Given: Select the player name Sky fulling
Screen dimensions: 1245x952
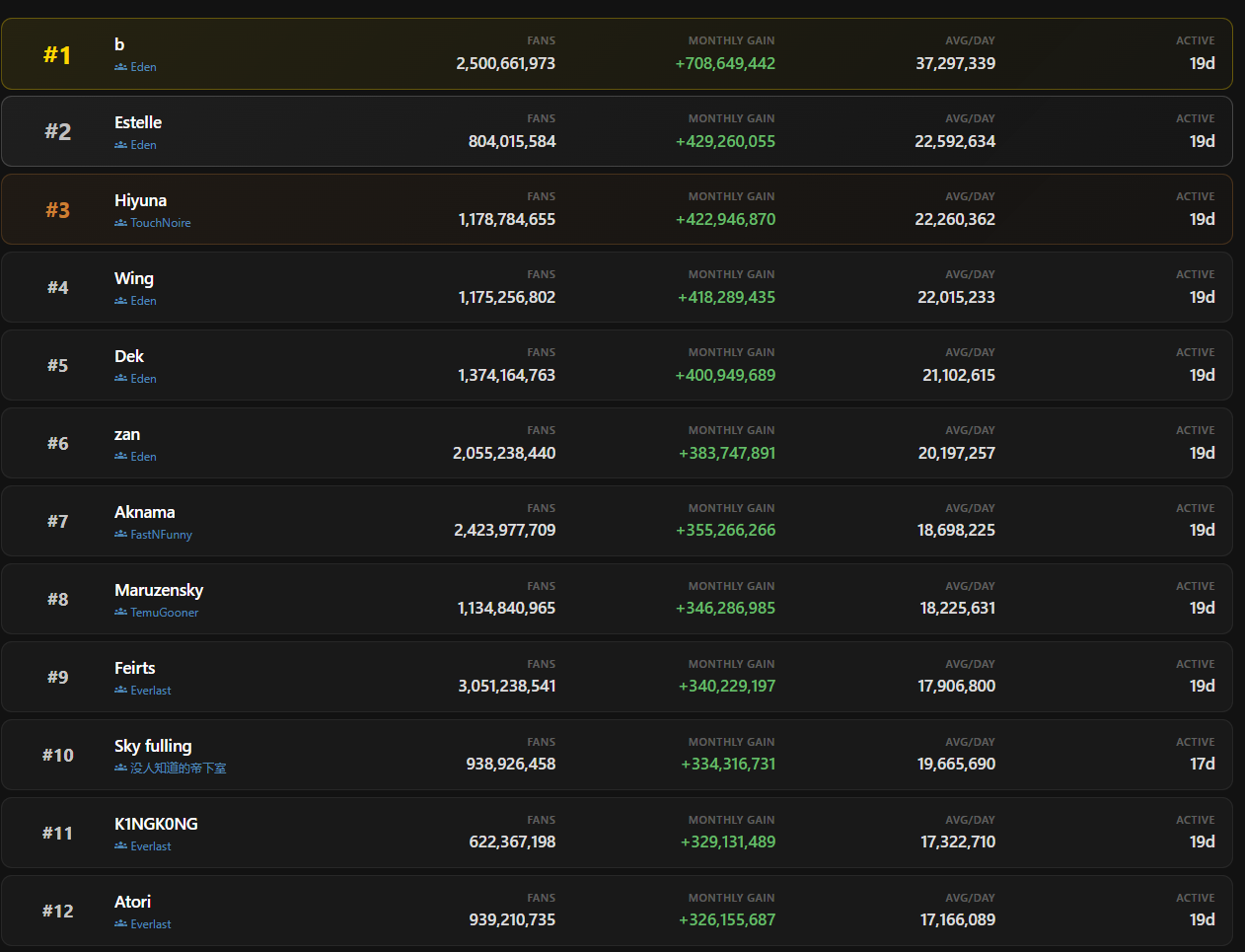Looking at the screenshot, I should click(x=153, y=746).
